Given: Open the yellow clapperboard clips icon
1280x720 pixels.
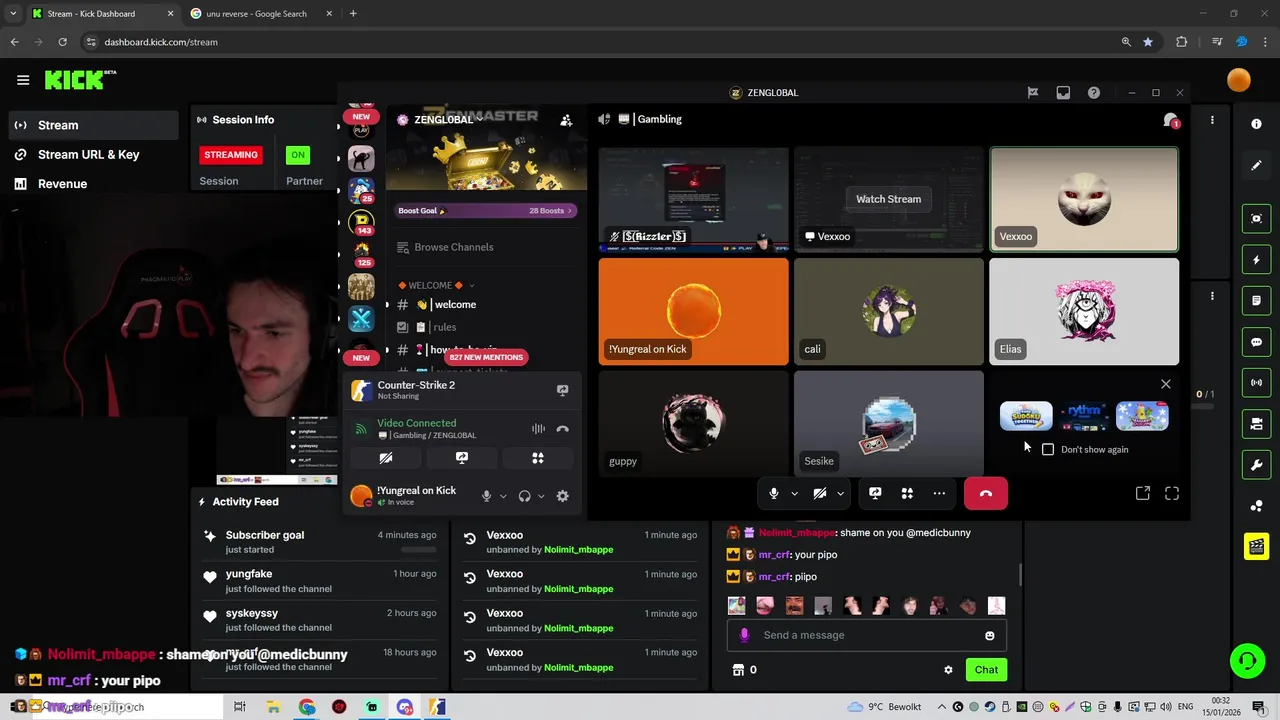Looking at the screenshot, I should [x=1257, y=546].
